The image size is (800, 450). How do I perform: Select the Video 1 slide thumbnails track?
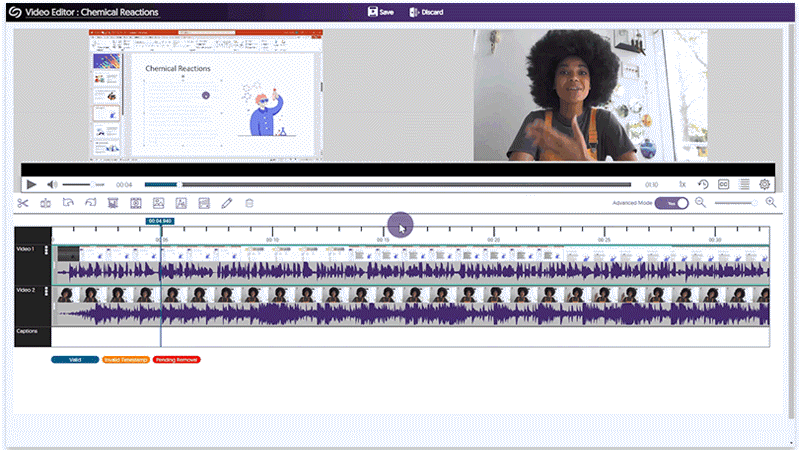[x=411, y=254]
